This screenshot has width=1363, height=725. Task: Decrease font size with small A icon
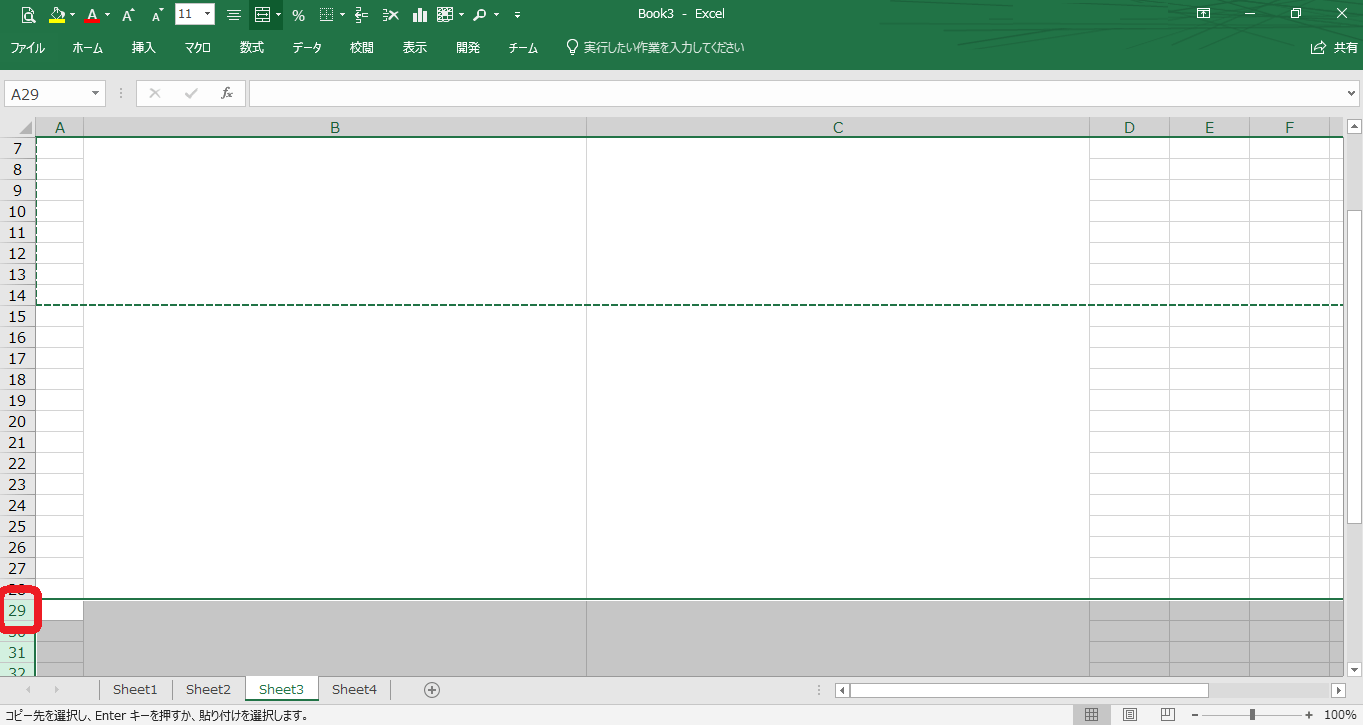click(x=157, y=15)
